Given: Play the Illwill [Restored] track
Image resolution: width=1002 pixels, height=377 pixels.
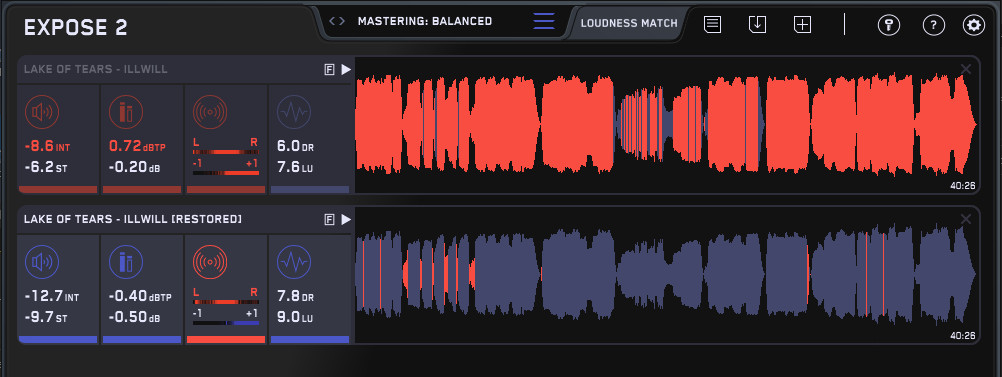Looking at the screenshot, I should [346, 219].
